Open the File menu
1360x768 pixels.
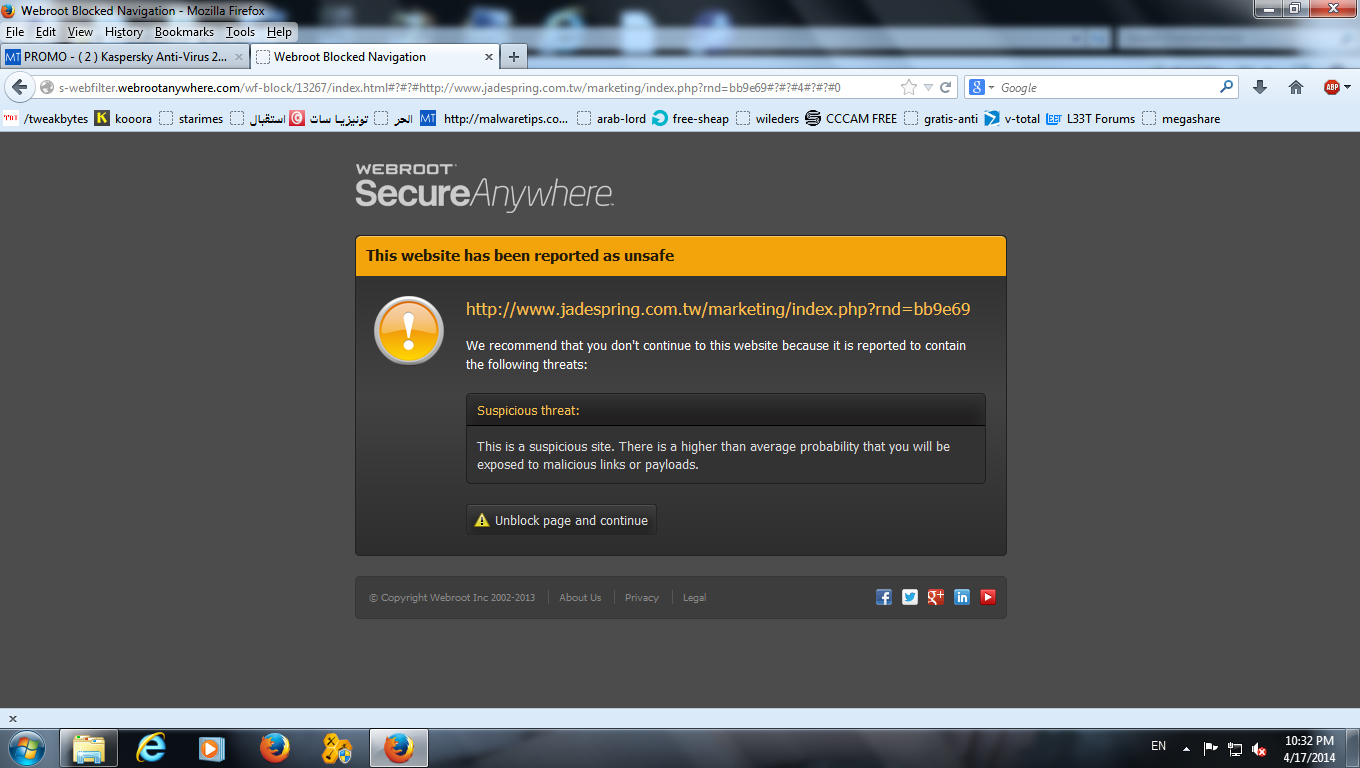pyautogui.click(x=15, y=32)
